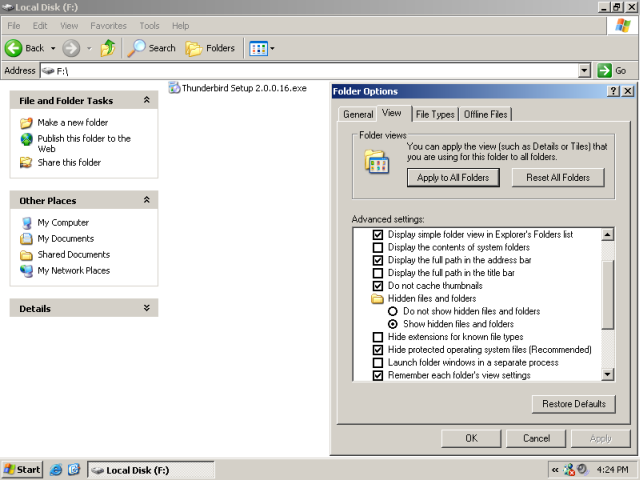Launch Internet Explorer from quick launch
The image size is (640, 480).
(x=56, y=470)
